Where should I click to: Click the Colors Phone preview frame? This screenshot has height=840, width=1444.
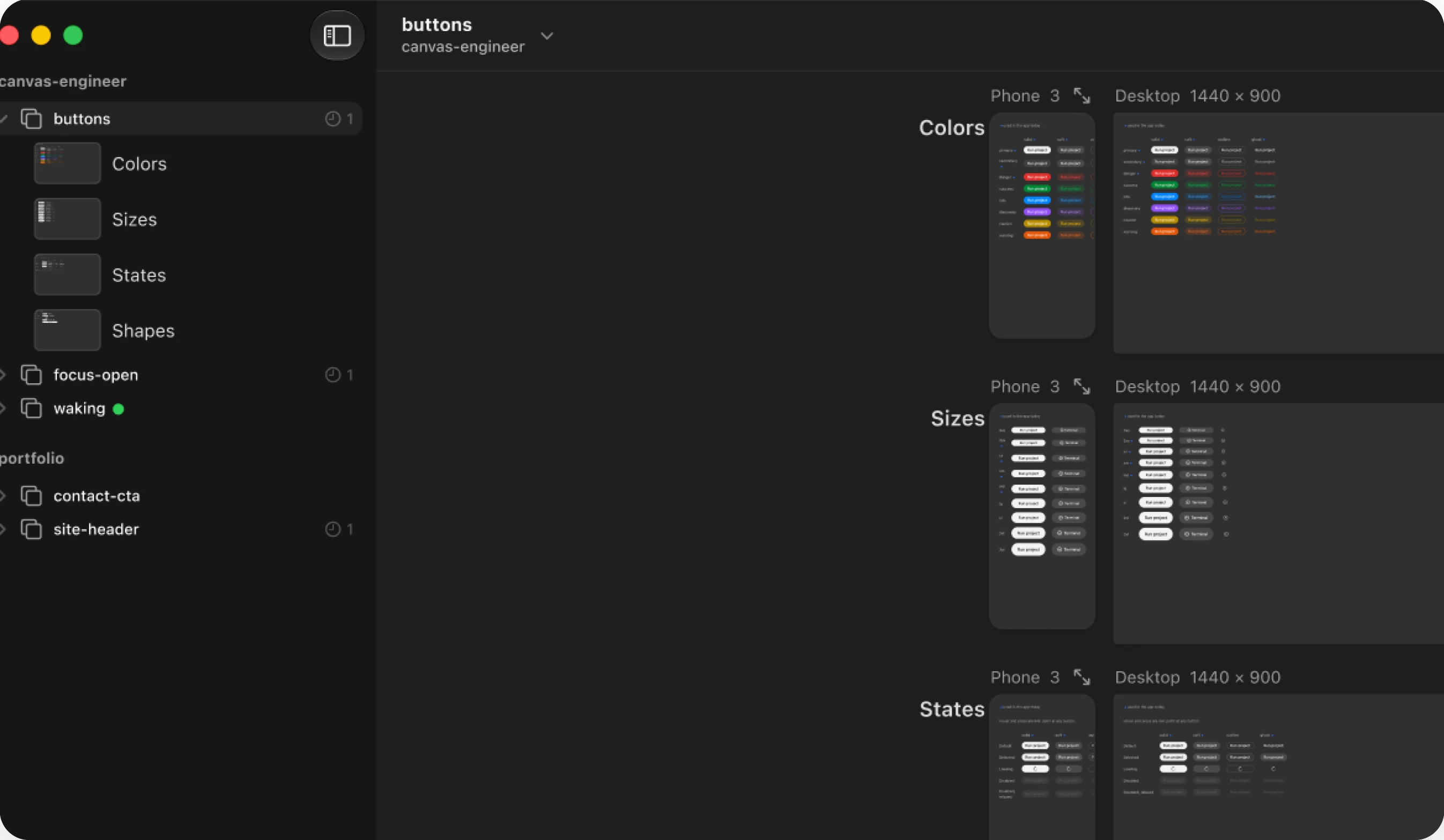coord(1042,226)
